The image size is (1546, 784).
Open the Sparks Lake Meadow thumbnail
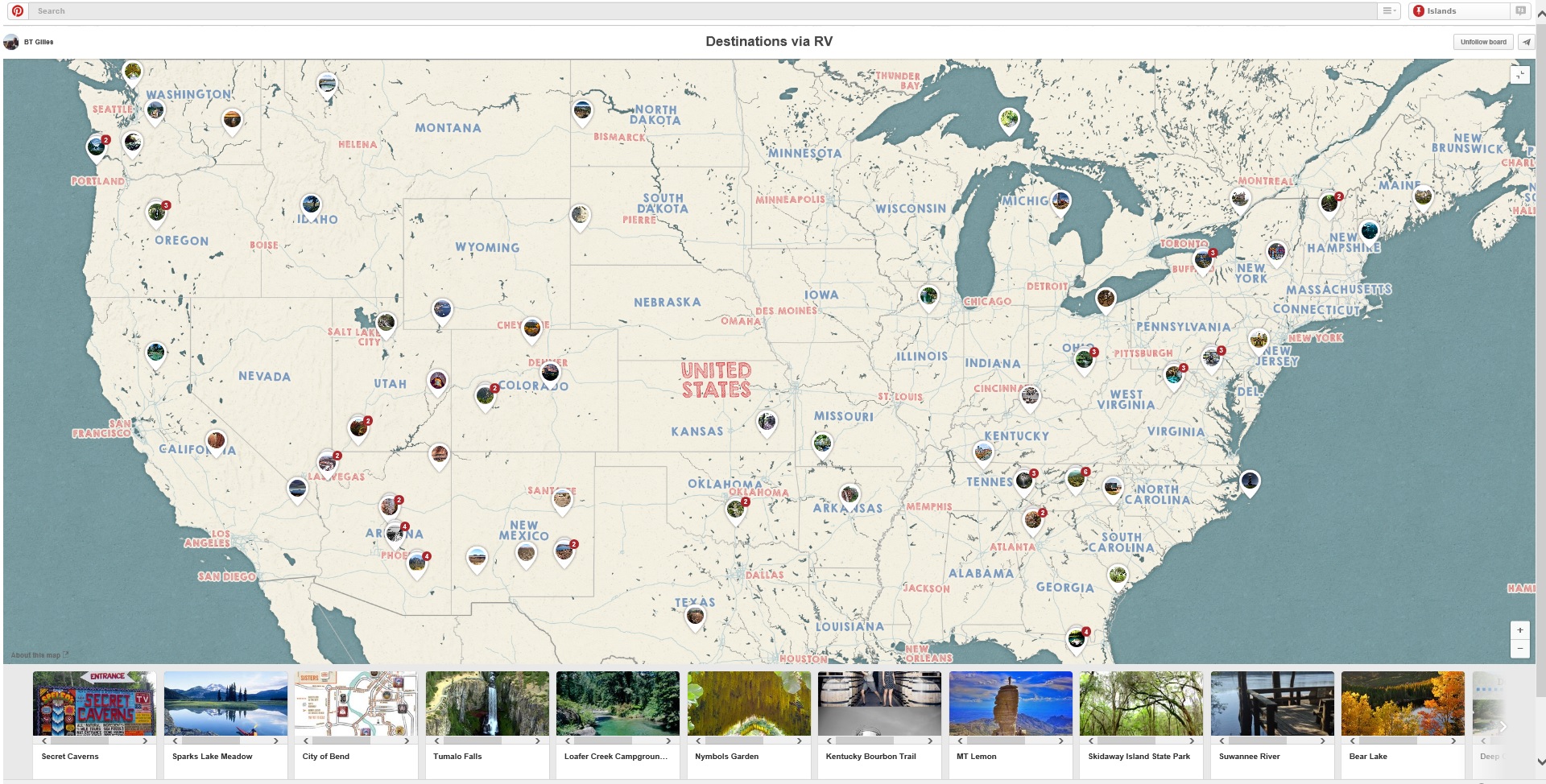[x=225, y=703]
